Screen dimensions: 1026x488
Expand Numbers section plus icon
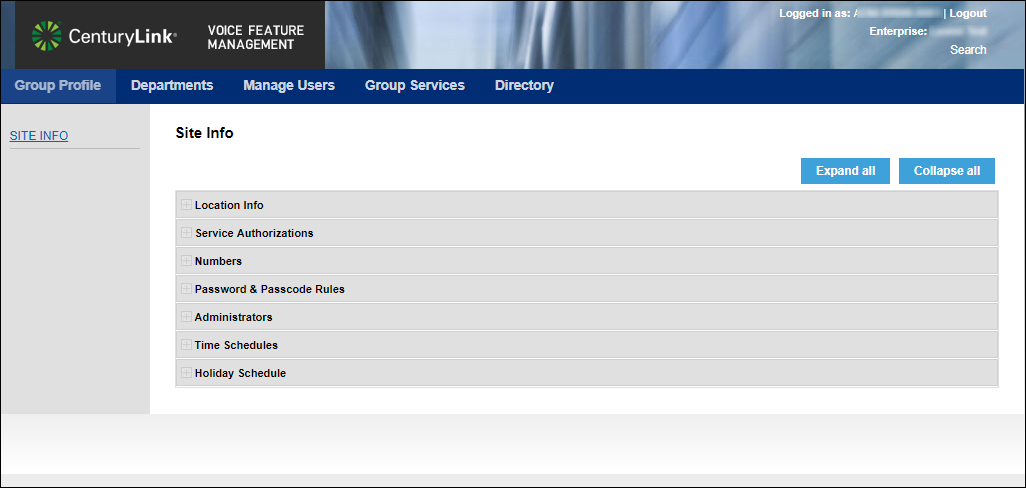[x=186, y=261]
